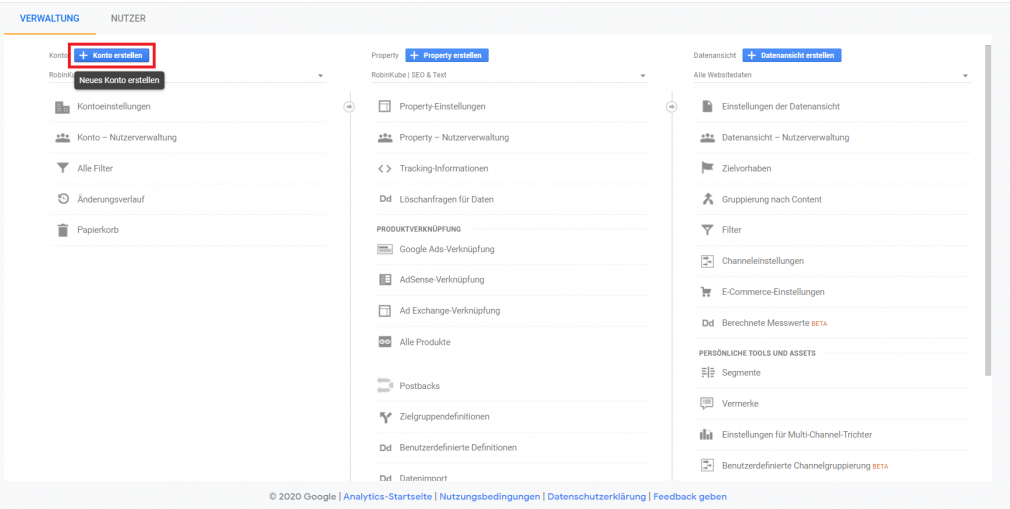Screen dimensions: 1010x509
Task: Switch to the Verwaltung tab
Action: (x=50, y=19)
